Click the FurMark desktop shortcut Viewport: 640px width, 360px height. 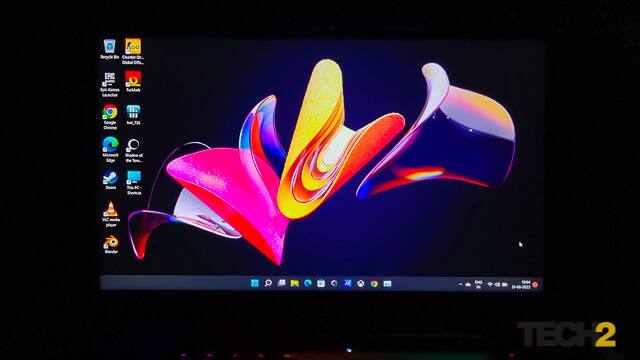tap(133, 82)
